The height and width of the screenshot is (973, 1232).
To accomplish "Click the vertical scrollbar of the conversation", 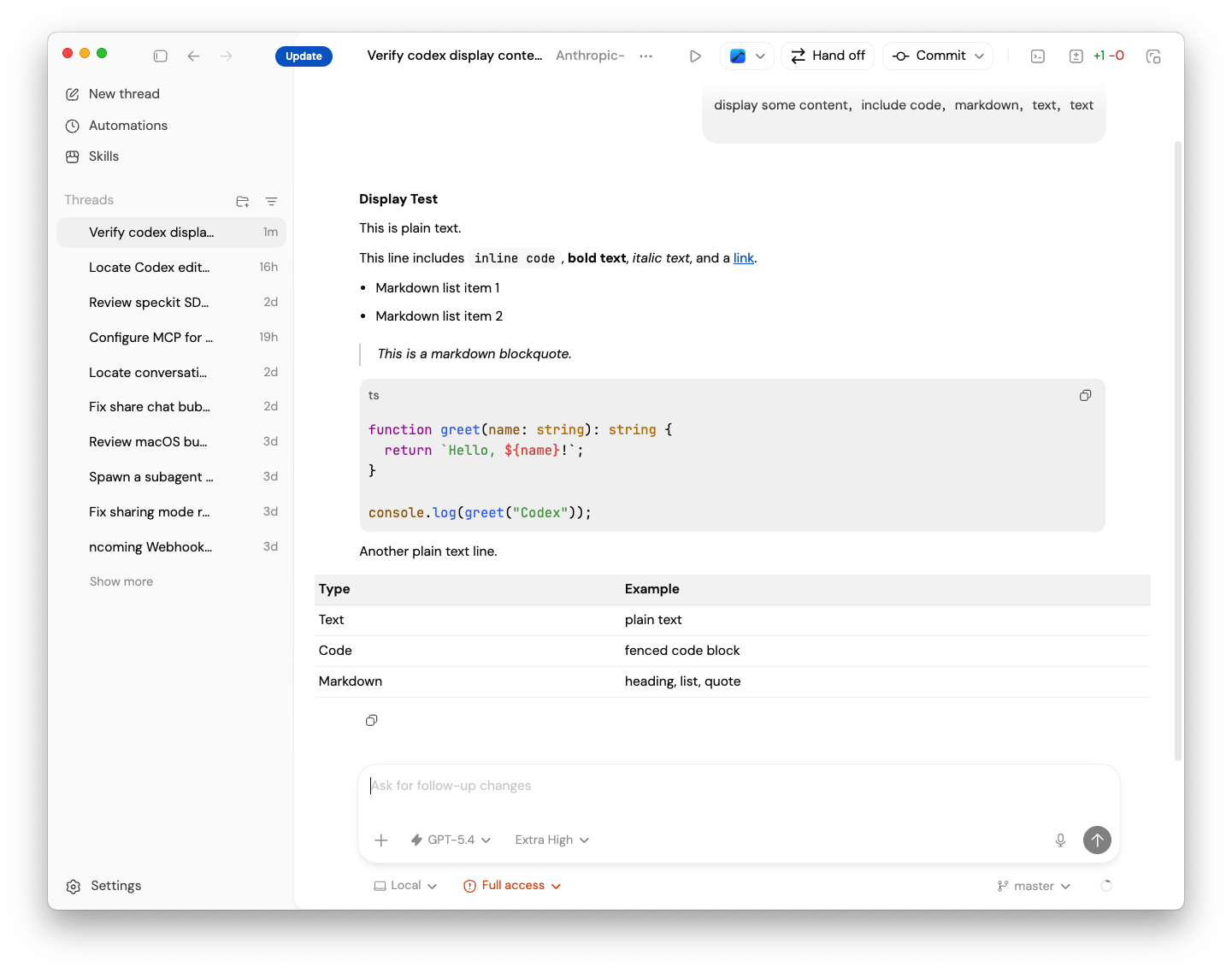I will [x=1178, y=451].
